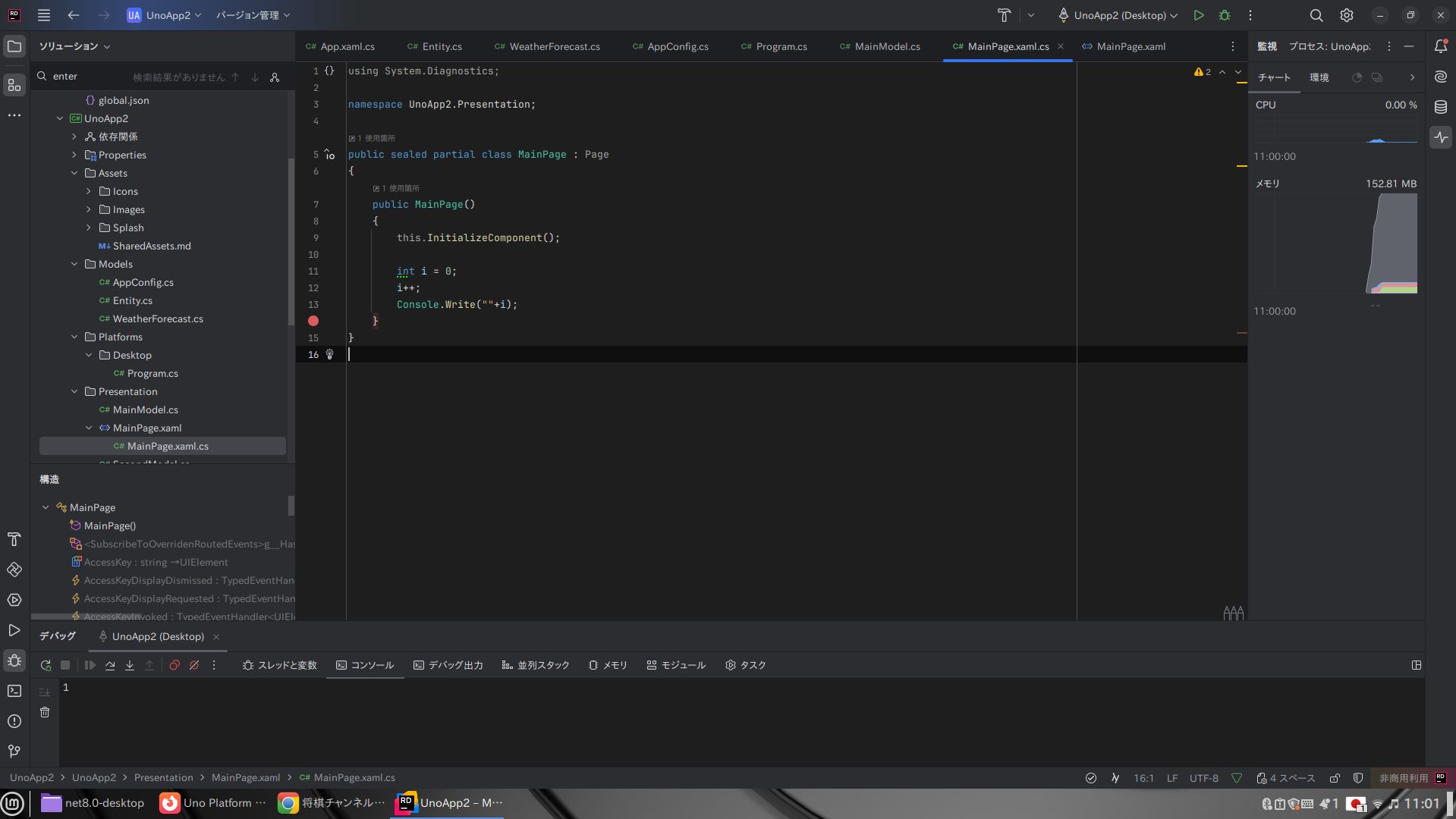This screenshot has width=1456, height=819.
Task: Open the notifications bell panel
Action: (1441, 46)
